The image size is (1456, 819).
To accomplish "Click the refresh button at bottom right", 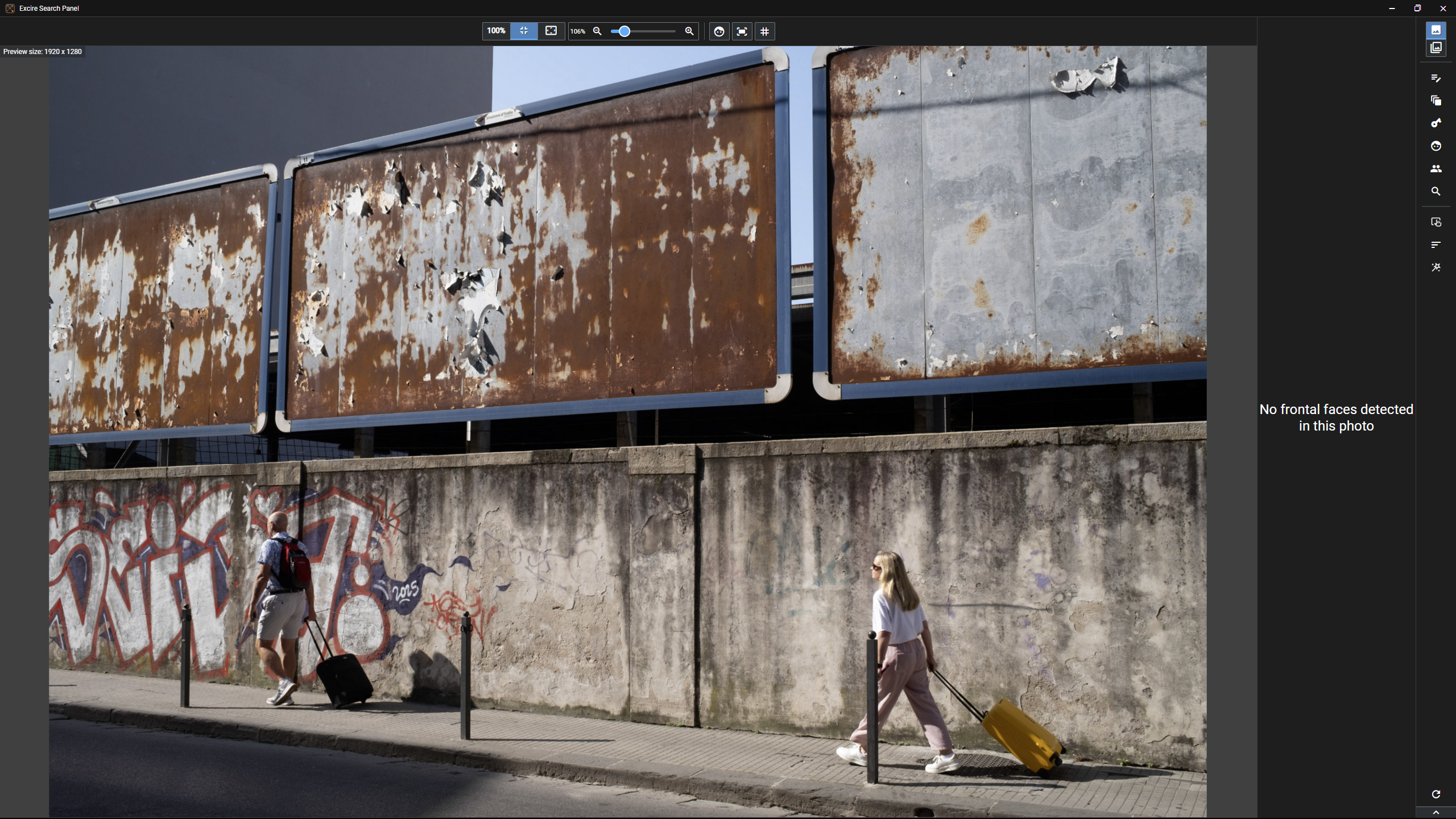I will tap(1437, 795).
